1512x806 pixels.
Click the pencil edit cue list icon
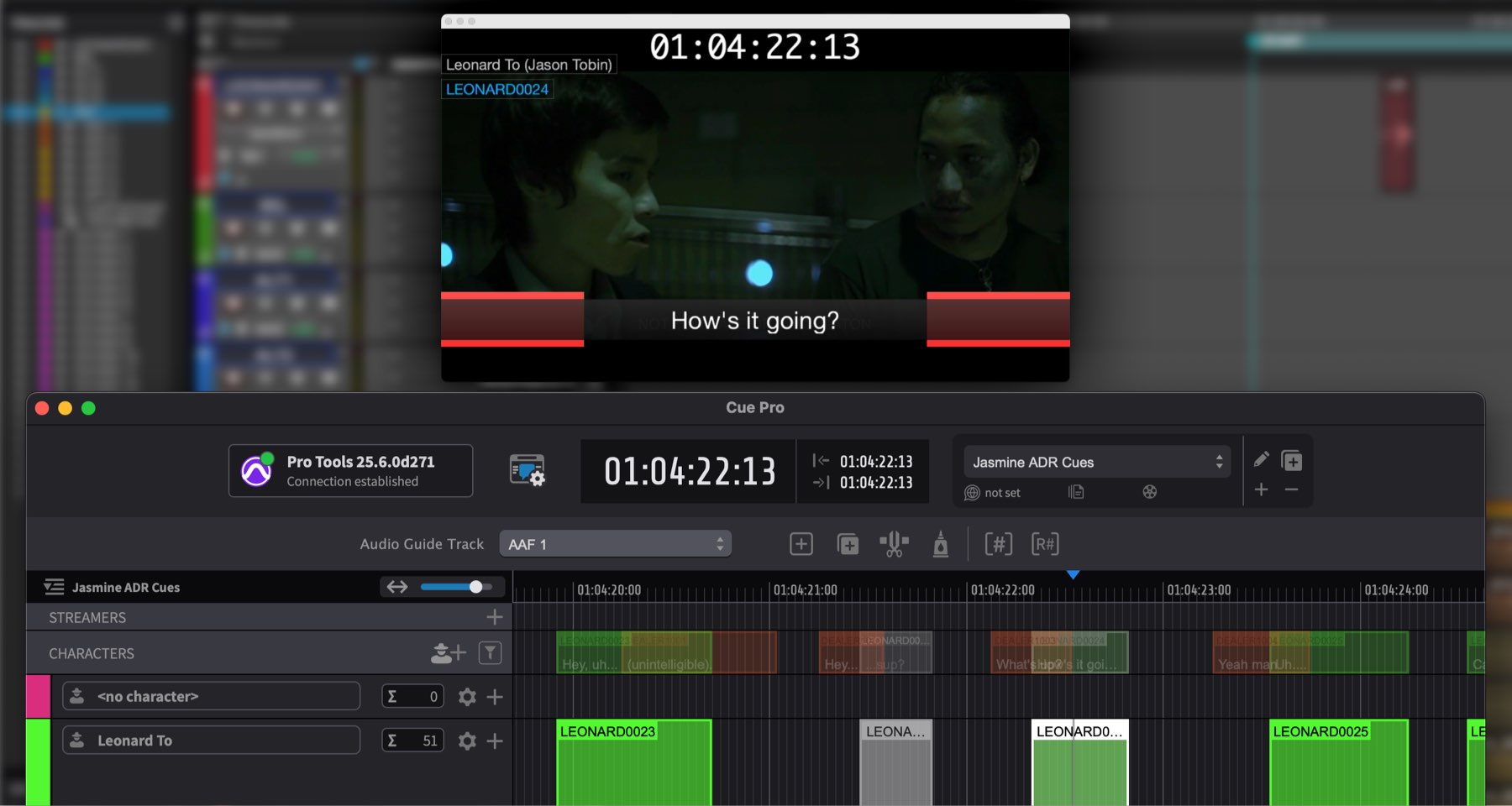click(1261, 459)
